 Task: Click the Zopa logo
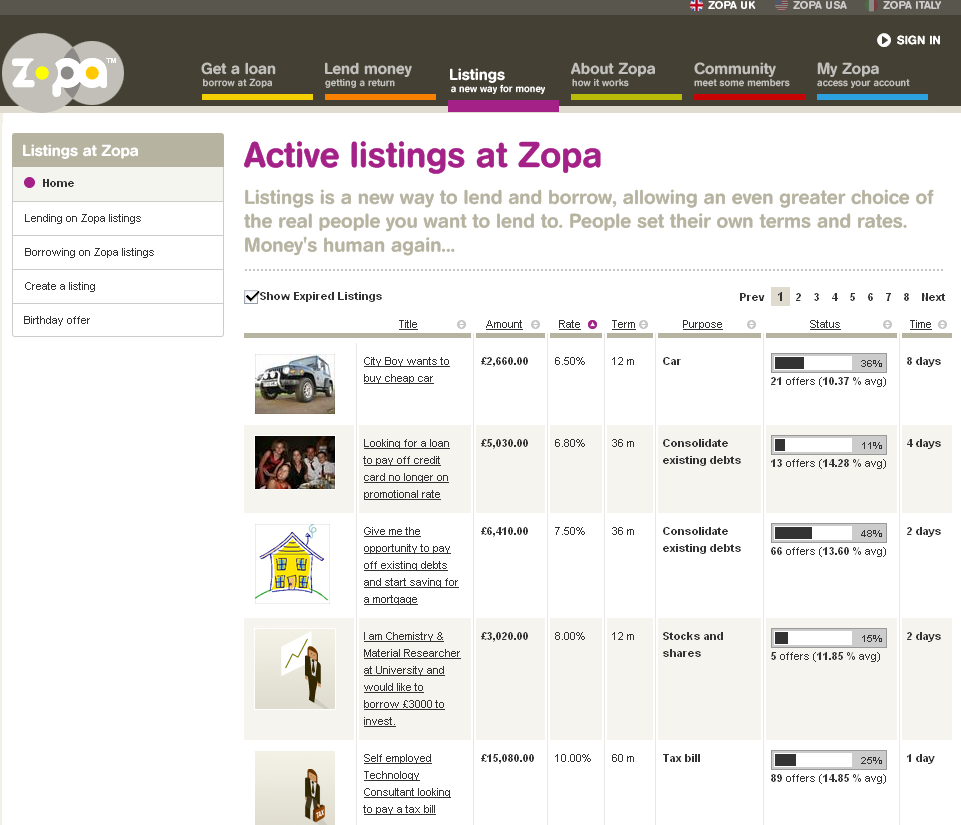63,72
